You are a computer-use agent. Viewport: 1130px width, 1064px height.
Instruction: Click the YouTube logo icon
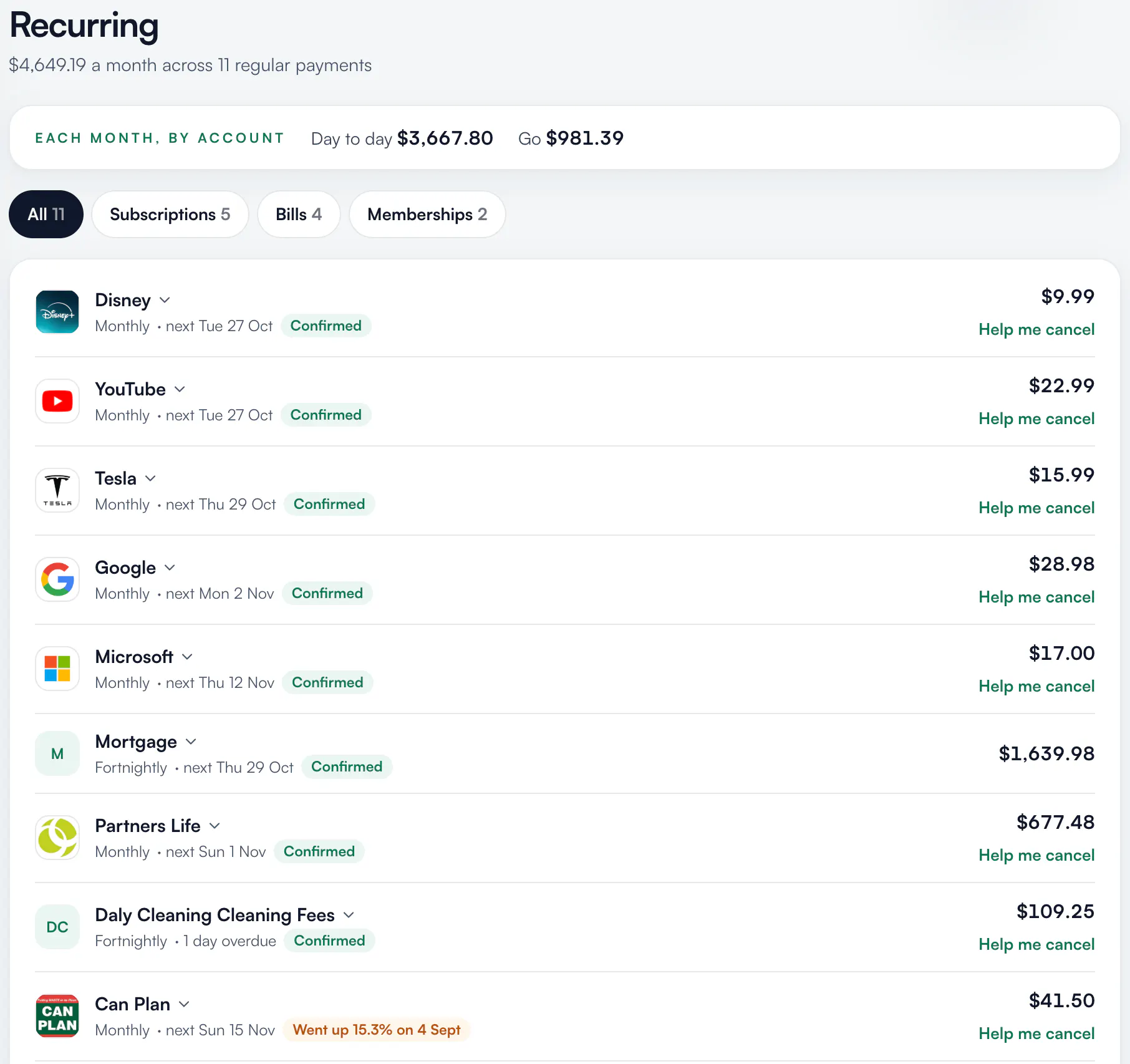click(57, 401)
